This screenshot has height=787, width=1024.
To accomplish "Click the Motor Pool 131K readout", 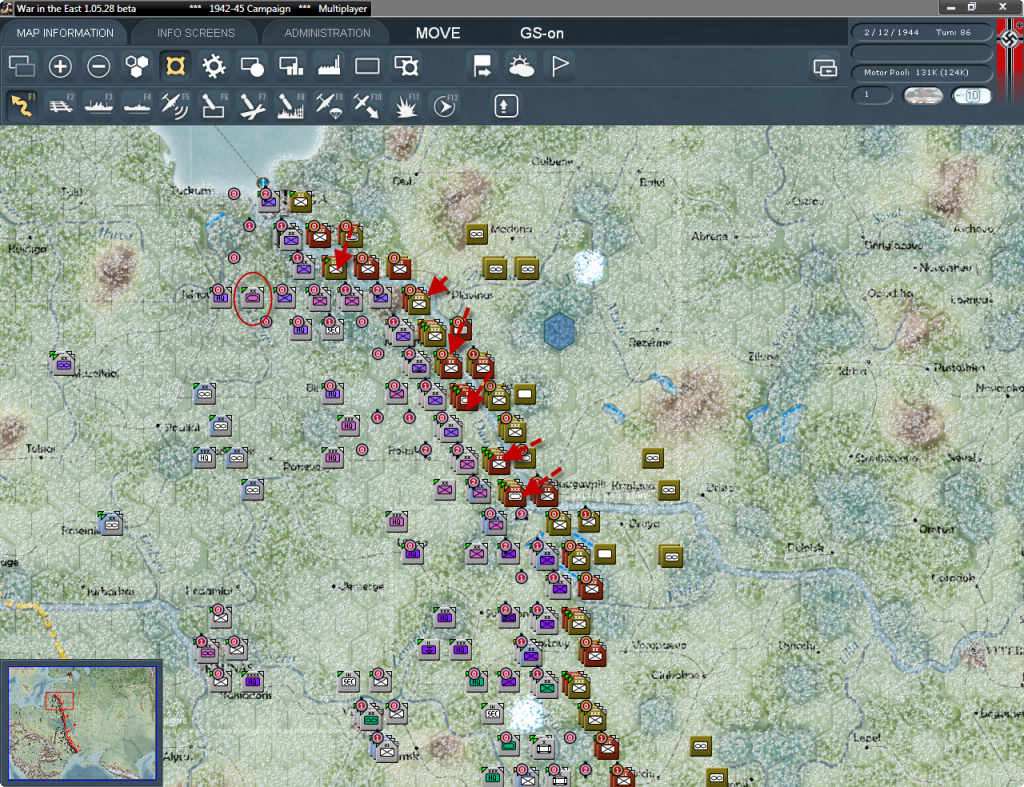I will coord(921,72).
